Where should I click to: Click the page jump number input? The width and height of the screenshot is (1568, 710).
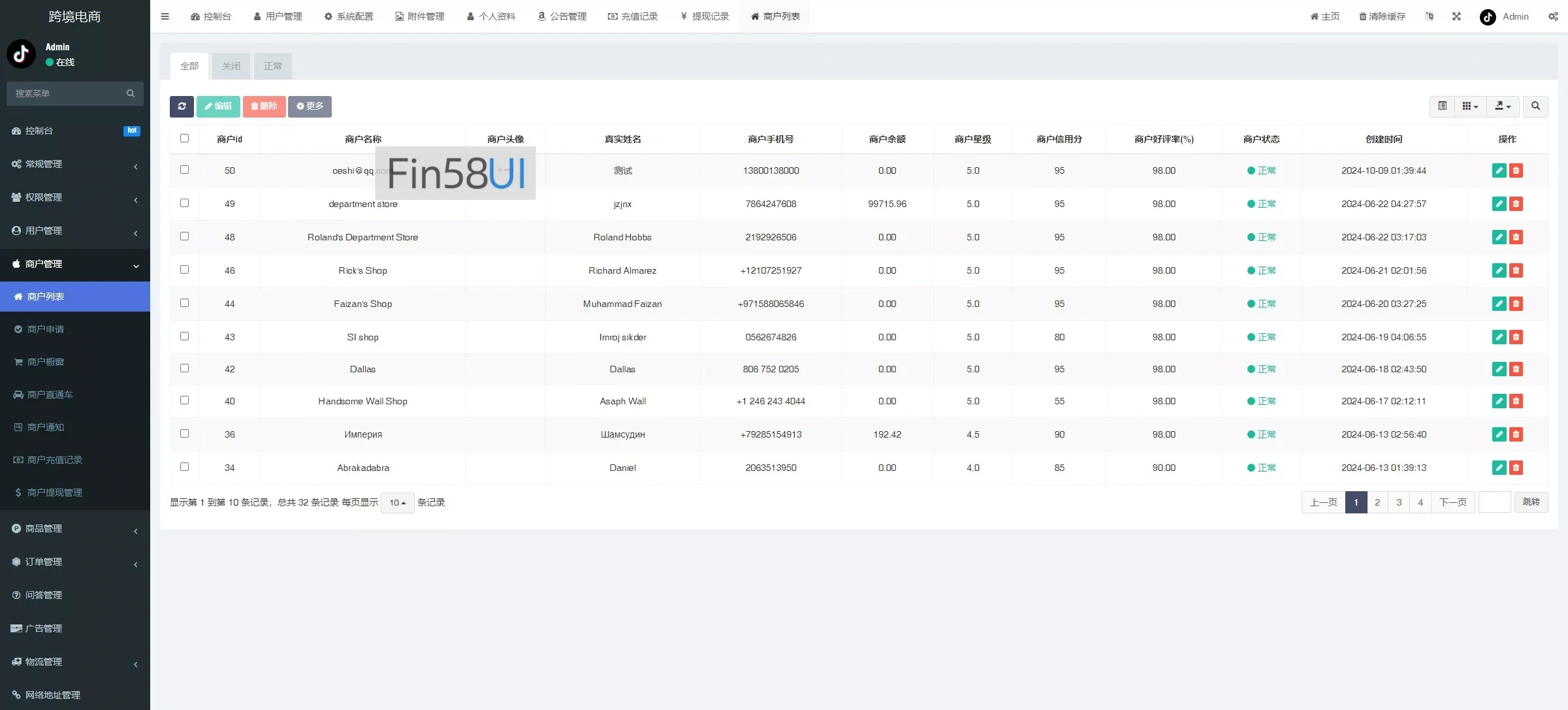[x=1494, y=502]
